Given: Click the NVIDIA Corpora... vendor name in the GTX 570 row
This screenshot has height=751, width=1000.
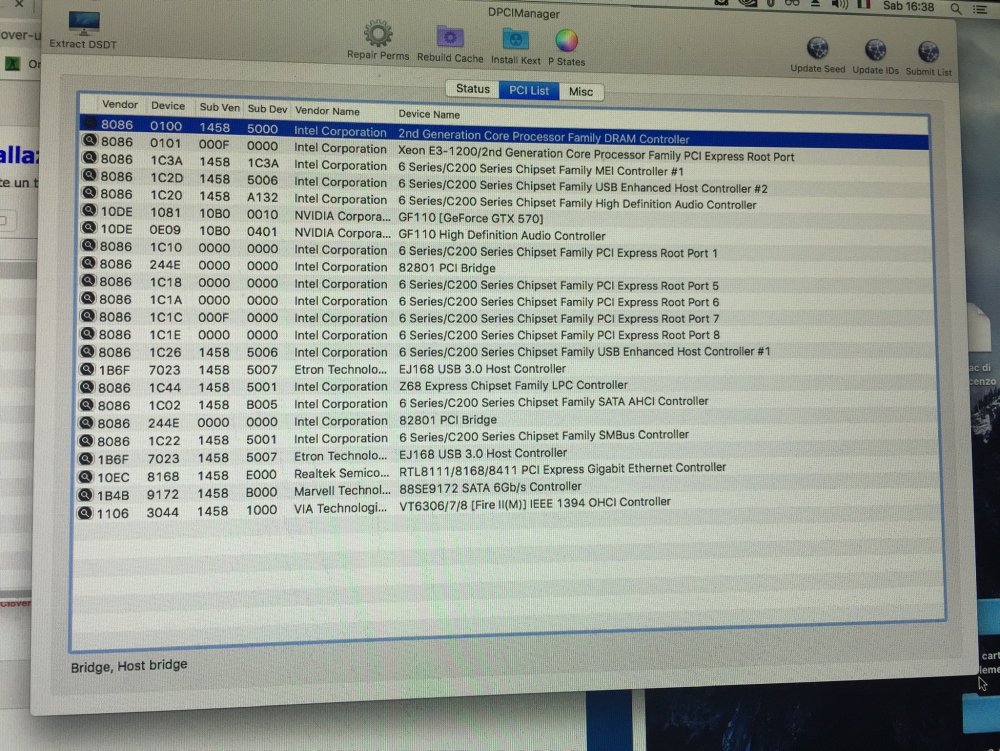Looking at the screenshot, I should [x=342, y=216].
